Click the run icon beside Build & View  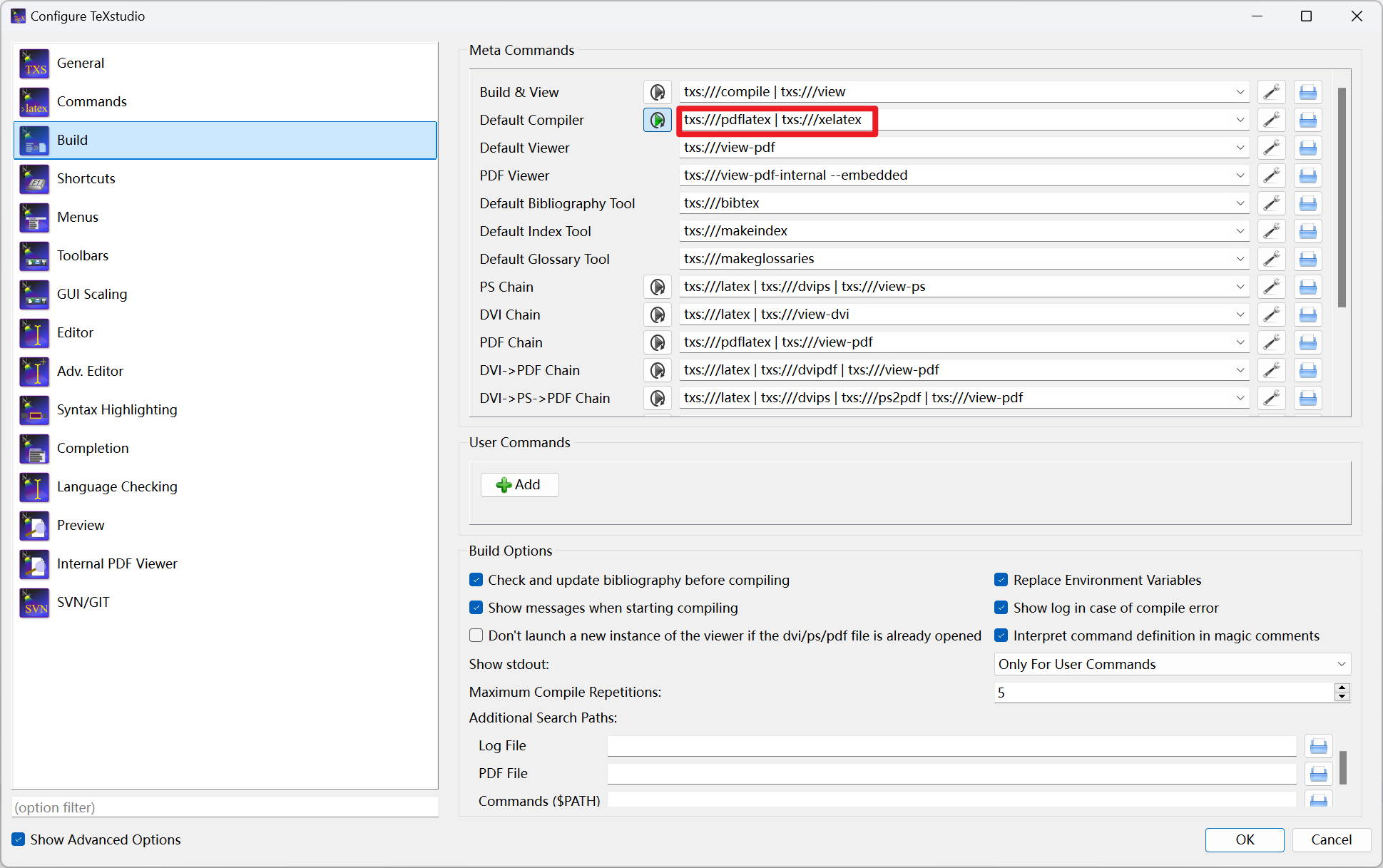point(657,92)
